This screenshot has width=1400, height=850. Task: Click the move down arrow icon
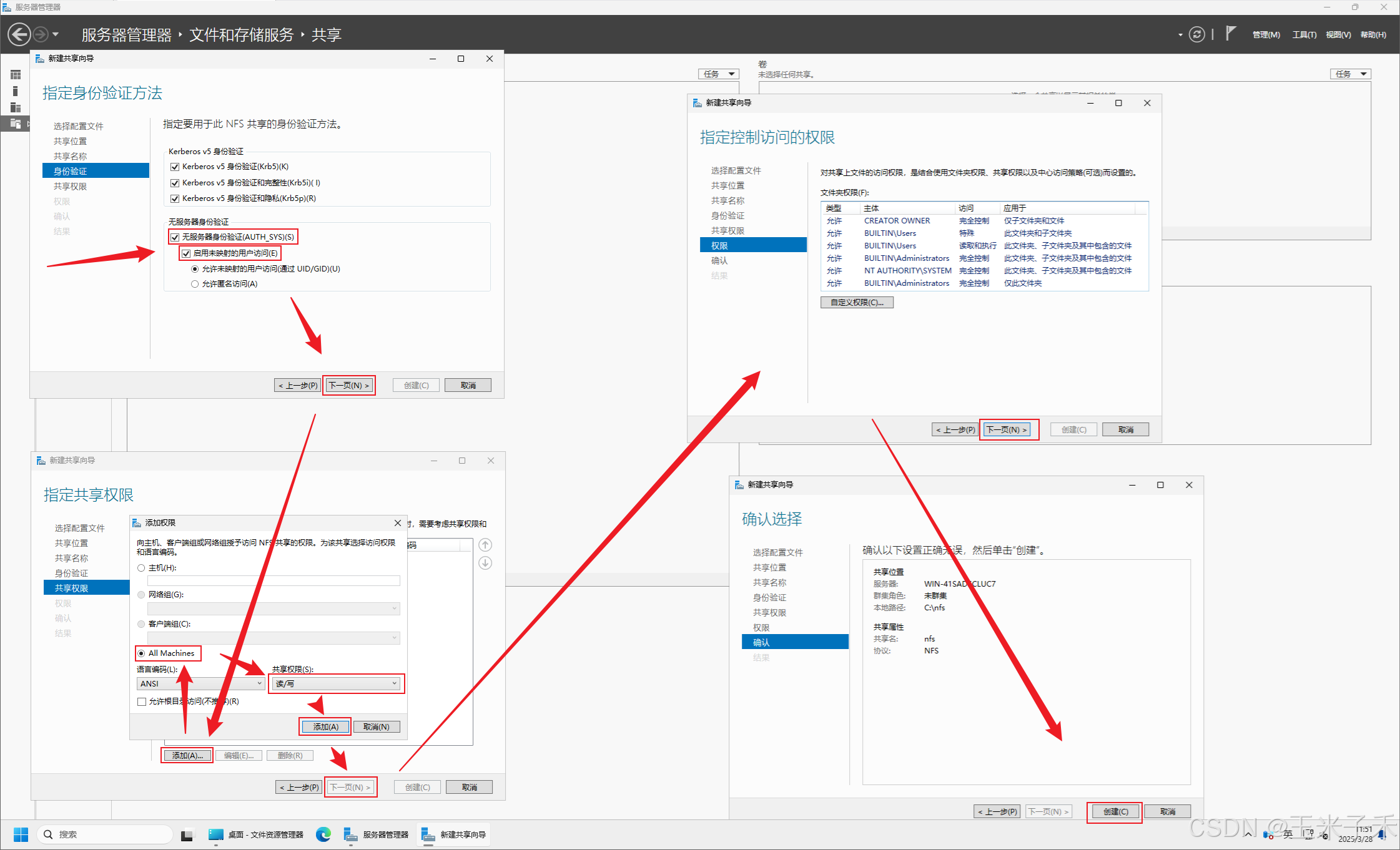point(485,563)
